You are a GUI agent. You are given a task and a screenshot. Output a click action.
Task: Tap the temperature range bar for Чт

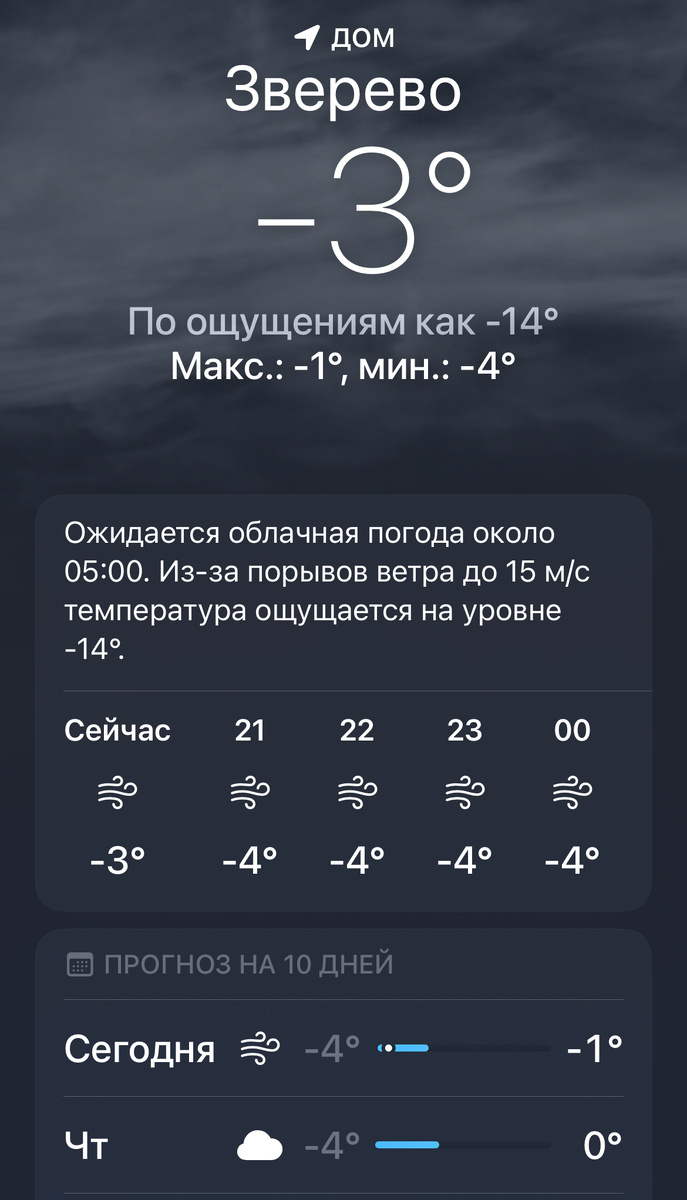(466, 1142)
